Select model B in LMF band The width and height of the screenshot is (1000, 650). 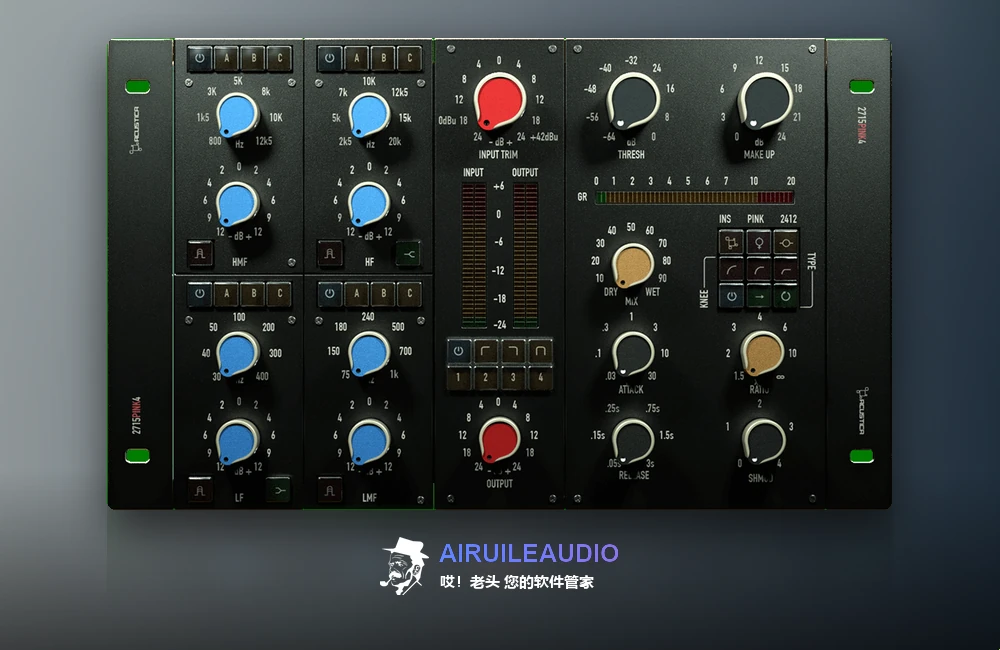[383, 294]
